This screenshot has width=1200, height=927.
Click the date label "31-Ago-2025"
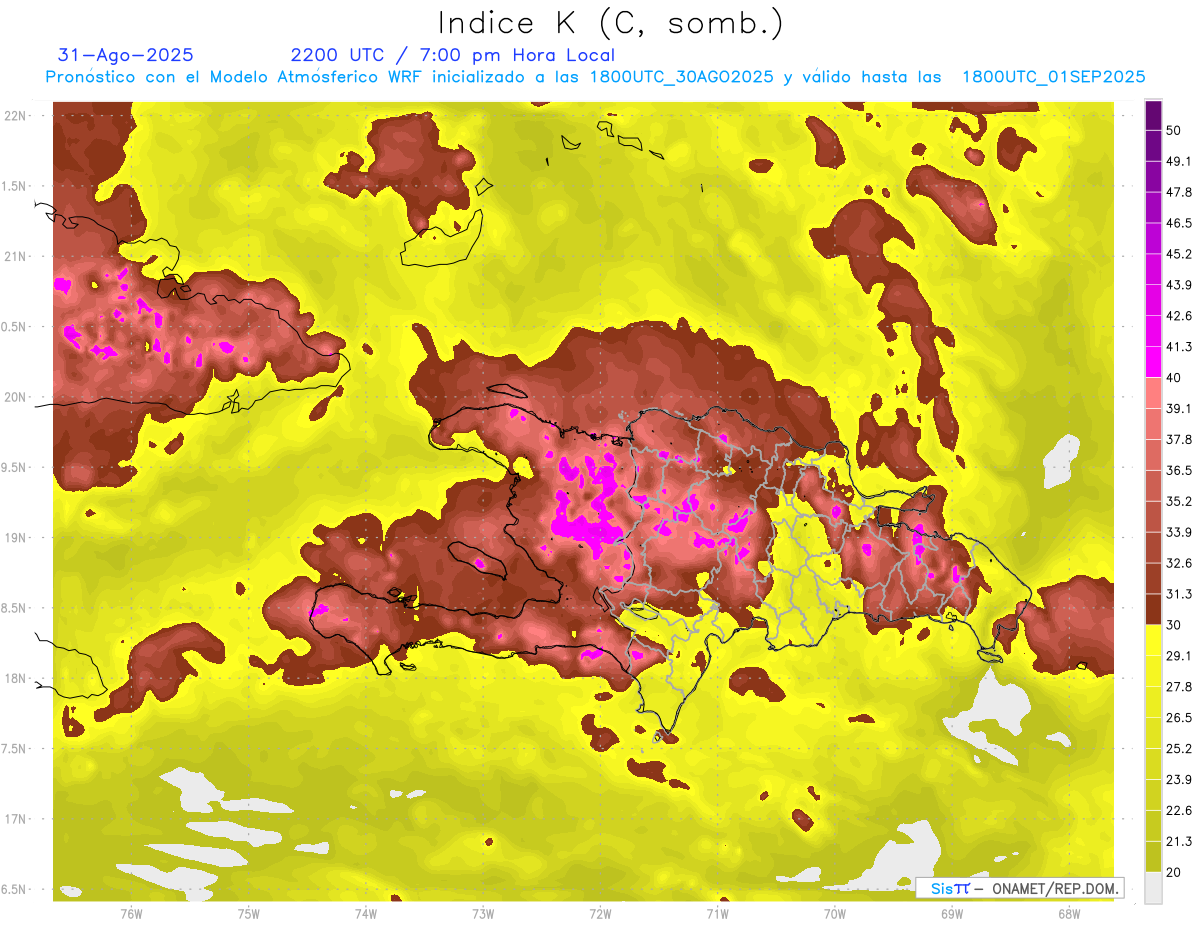126,55
